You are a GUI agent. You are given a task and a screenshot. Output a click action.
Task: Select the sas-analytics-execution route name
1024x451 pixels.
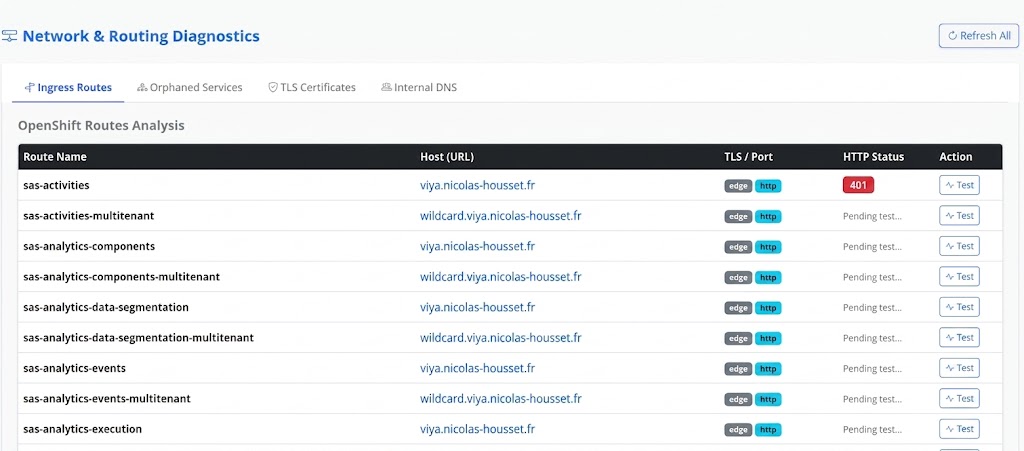coord(82,429)
